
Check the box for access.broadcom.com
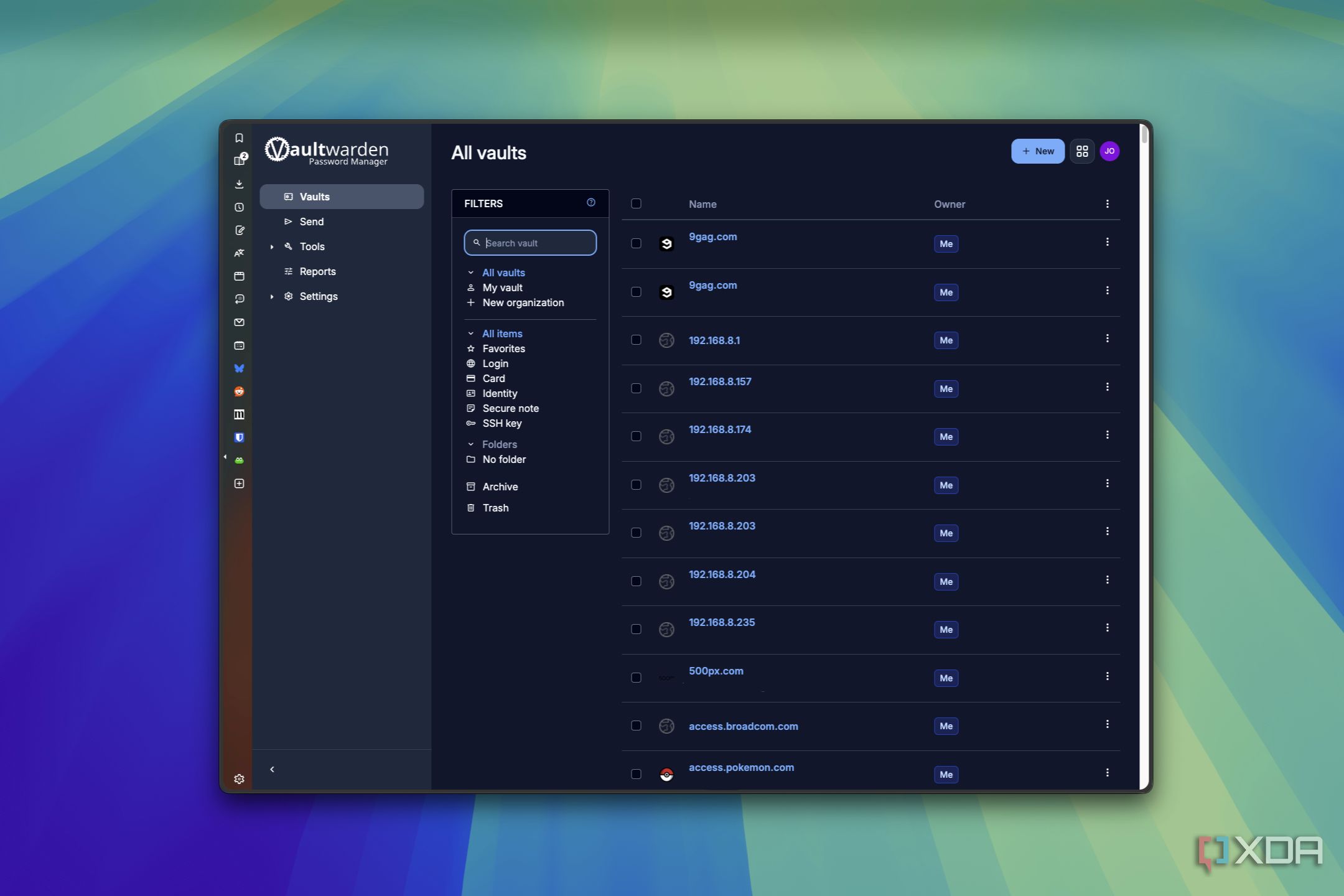coord(636,726)
